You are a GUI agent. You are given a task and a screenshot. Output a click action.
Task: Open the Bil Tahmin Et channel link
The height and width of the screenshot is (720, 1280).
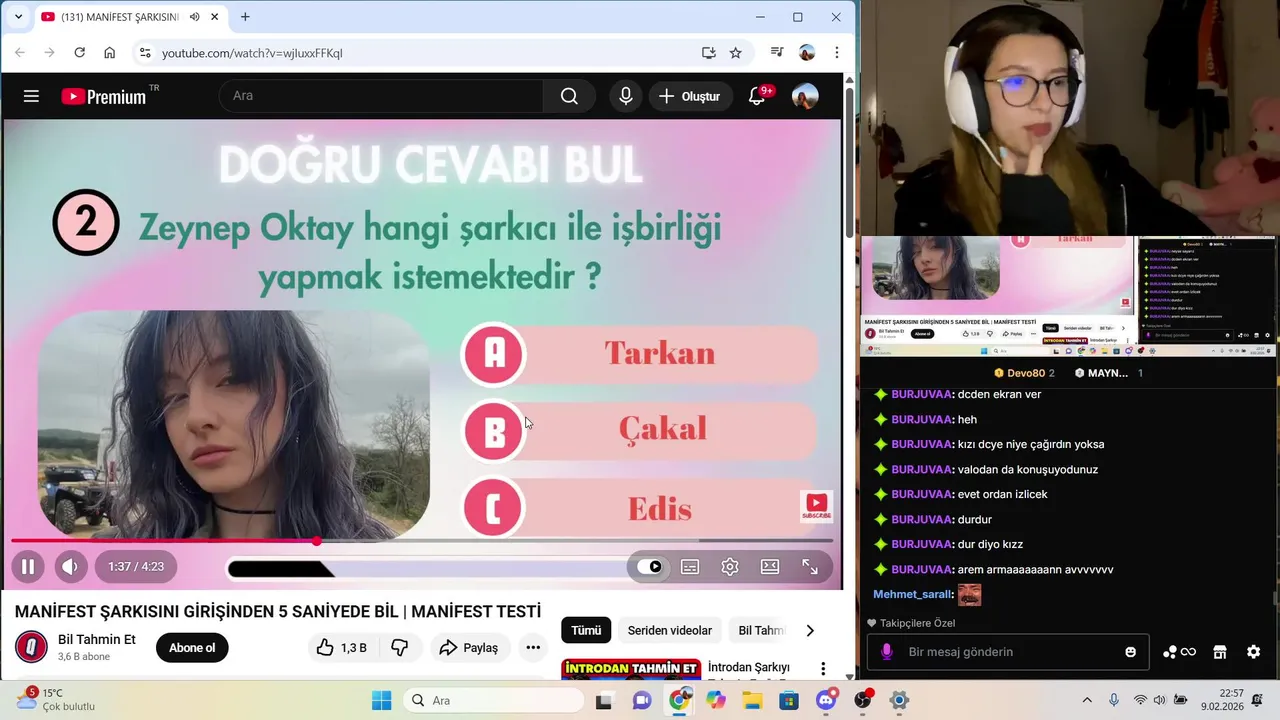click(97, 640)
